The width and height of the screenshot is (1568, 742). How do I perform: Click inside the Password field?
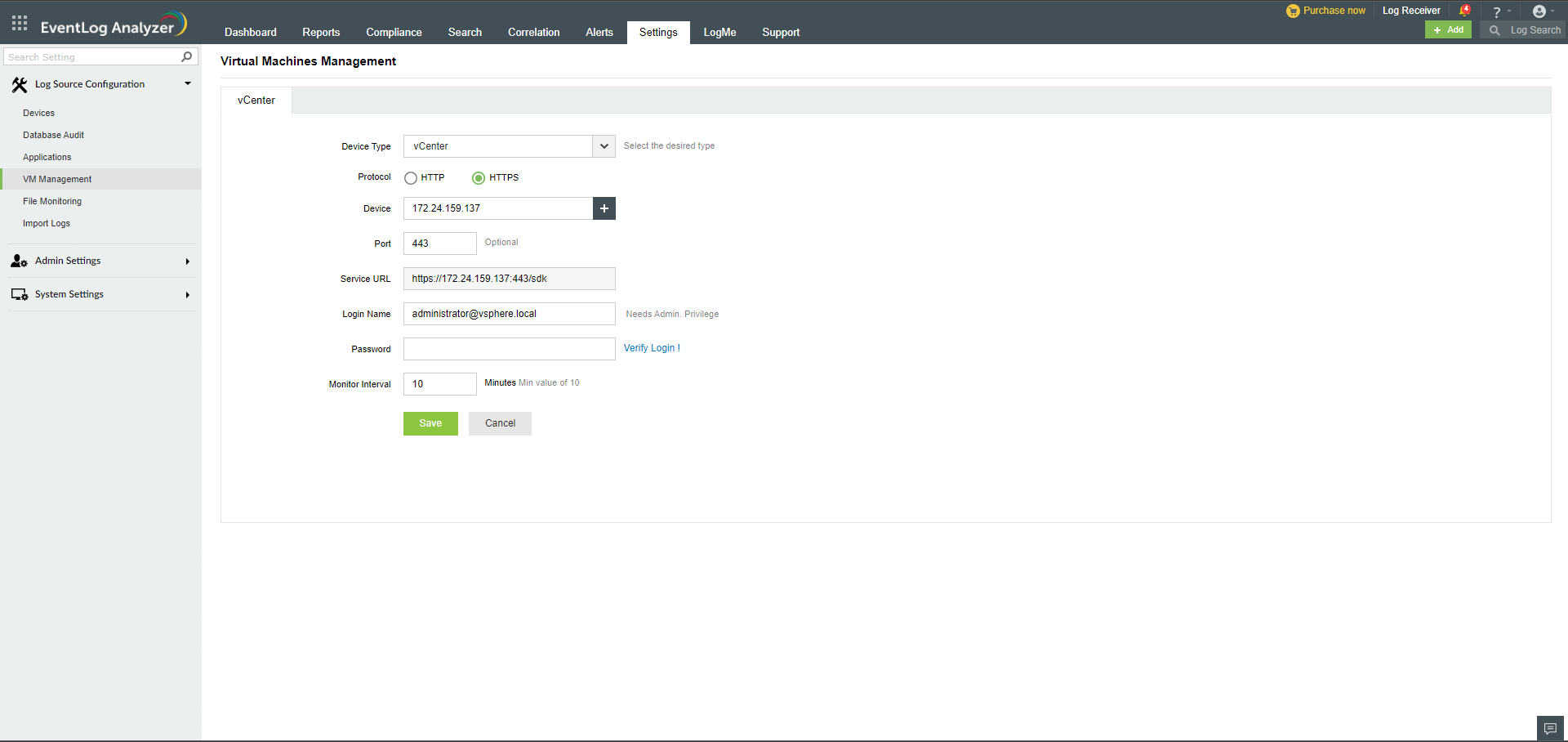tap(509, 349)
